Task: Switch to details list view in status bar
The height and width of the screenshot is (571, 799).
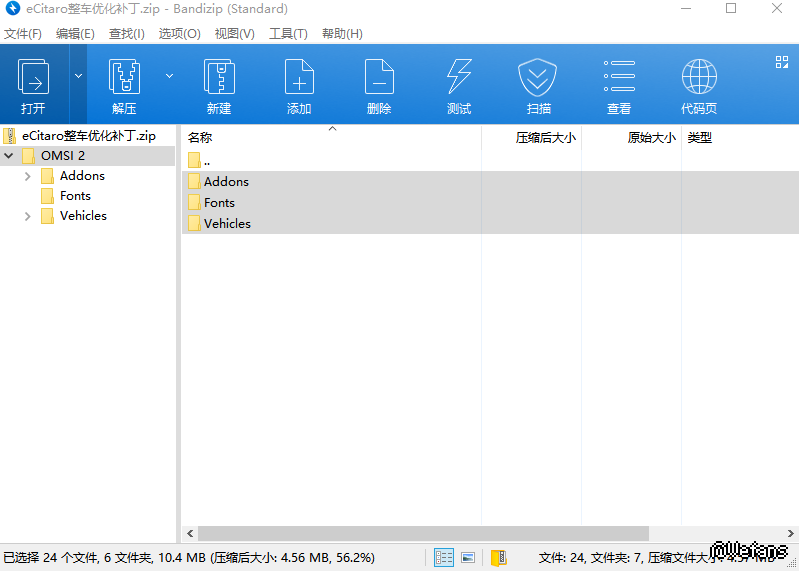Action: 443,557
